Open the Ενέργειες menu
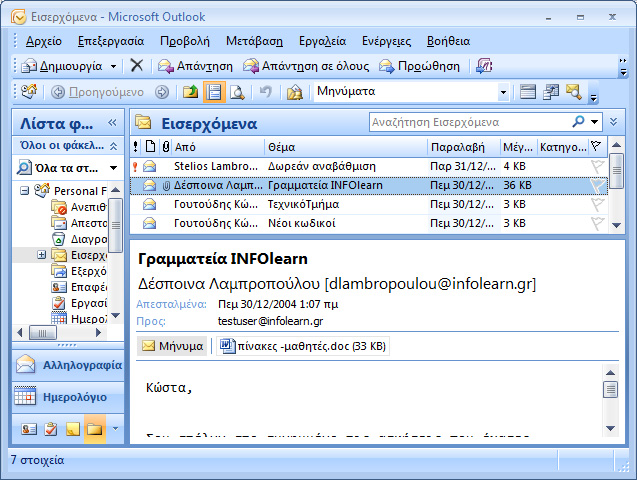This screenshot has width=637, height=480. 386,41
